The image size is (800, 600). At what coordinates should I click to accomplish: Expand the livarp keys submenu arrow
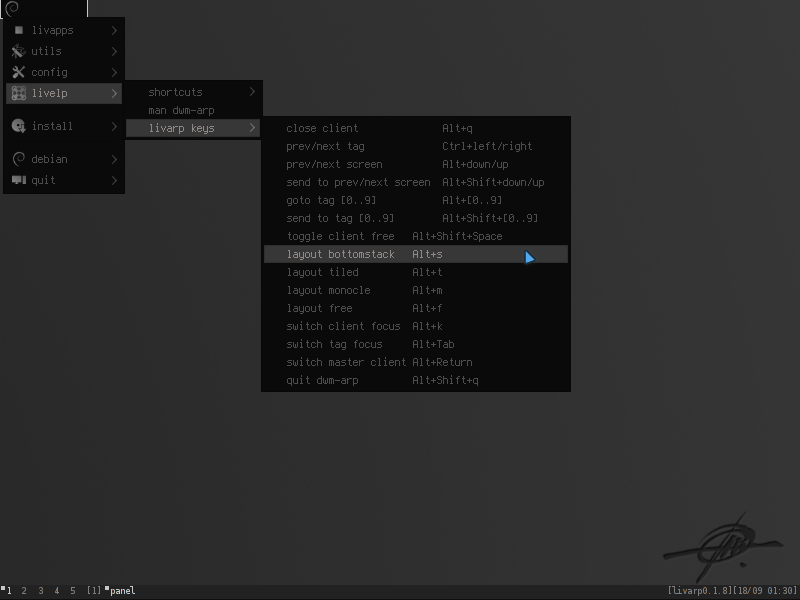click(252, 128)
